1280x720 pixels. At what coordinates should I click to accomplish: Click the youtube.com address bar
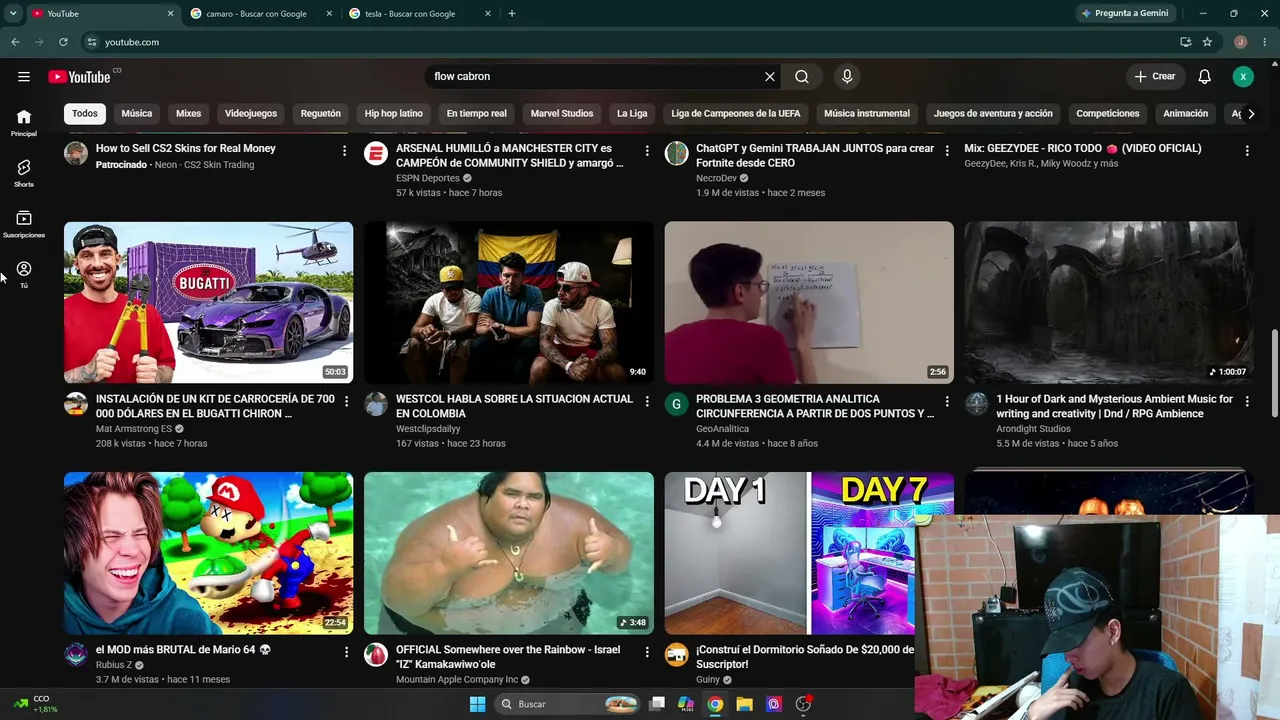click(x=630, y=42)
